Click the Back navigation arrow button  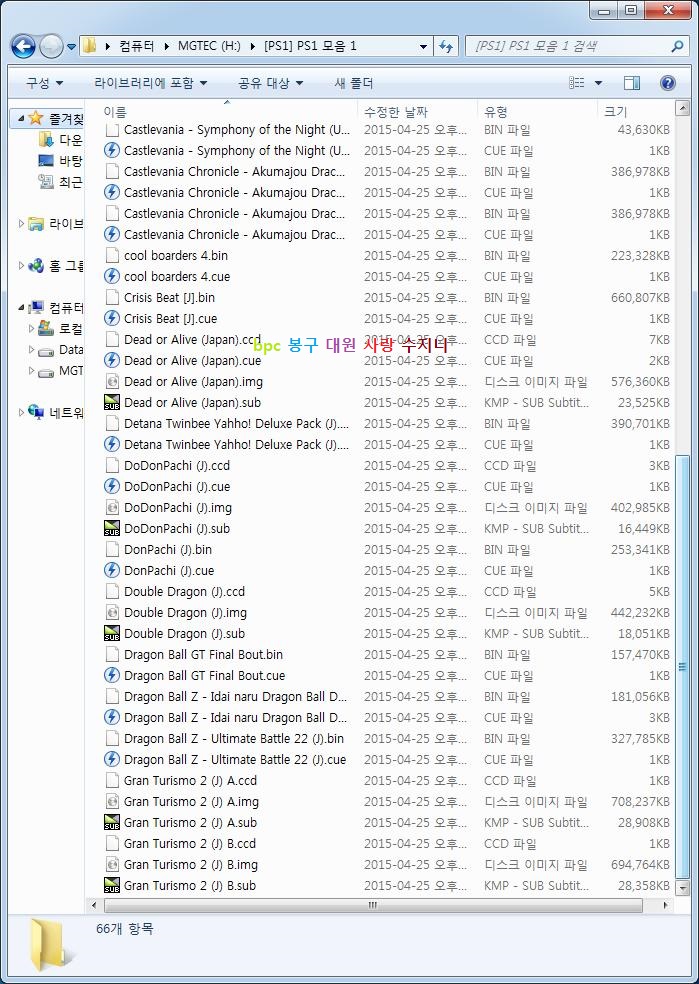tap(23, 46)
